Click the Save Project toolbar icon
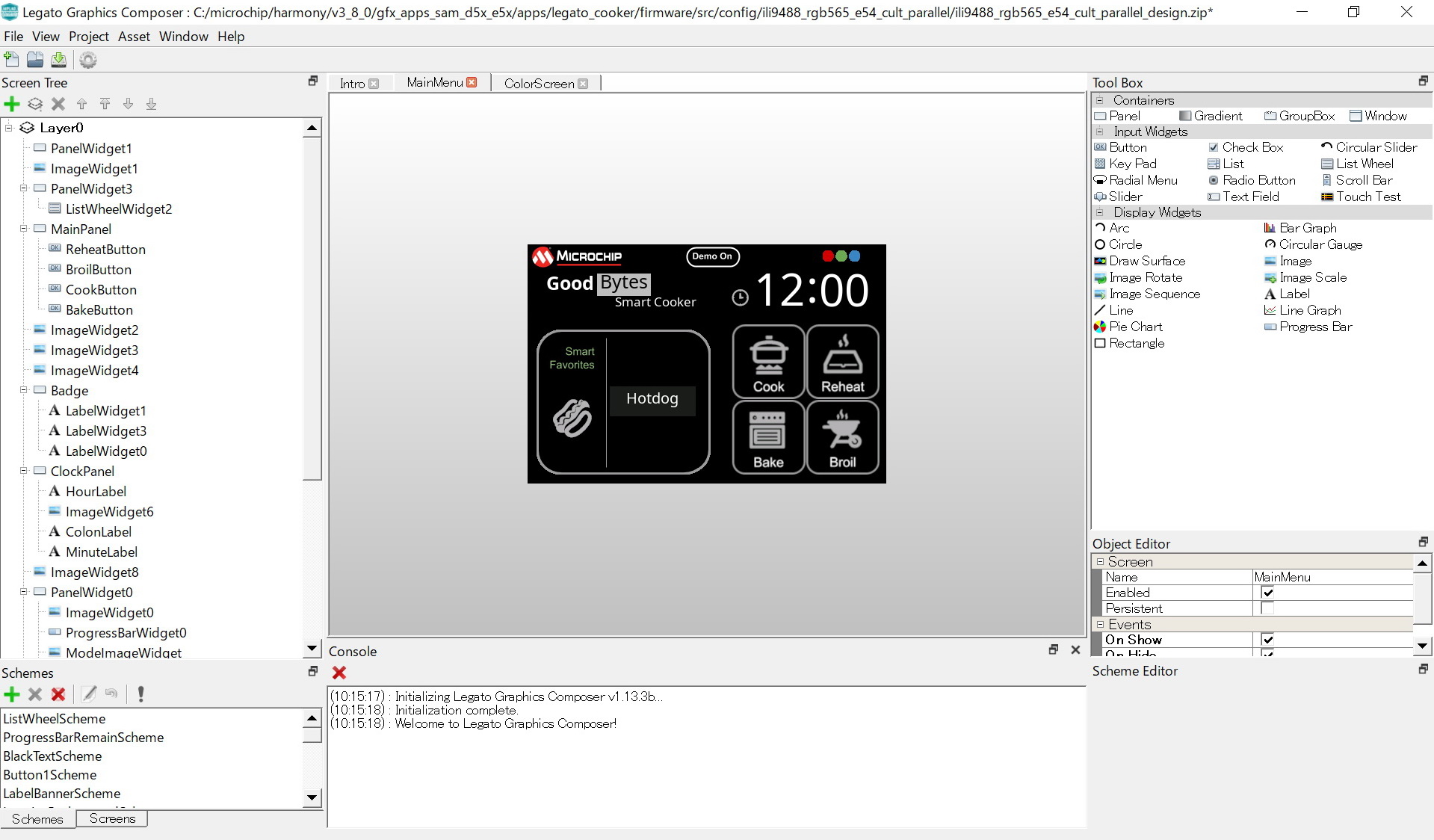The image size is (1434, 840). pos(58,60)
